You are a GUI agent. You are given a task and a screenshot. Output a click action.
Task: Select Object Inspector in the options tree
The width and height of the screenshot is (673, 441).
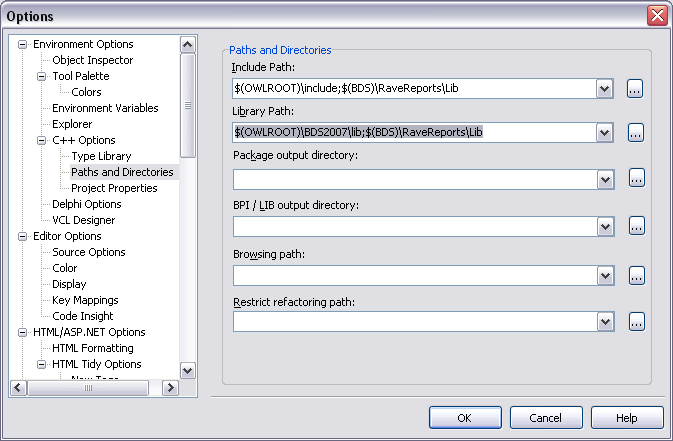[93, 60]
